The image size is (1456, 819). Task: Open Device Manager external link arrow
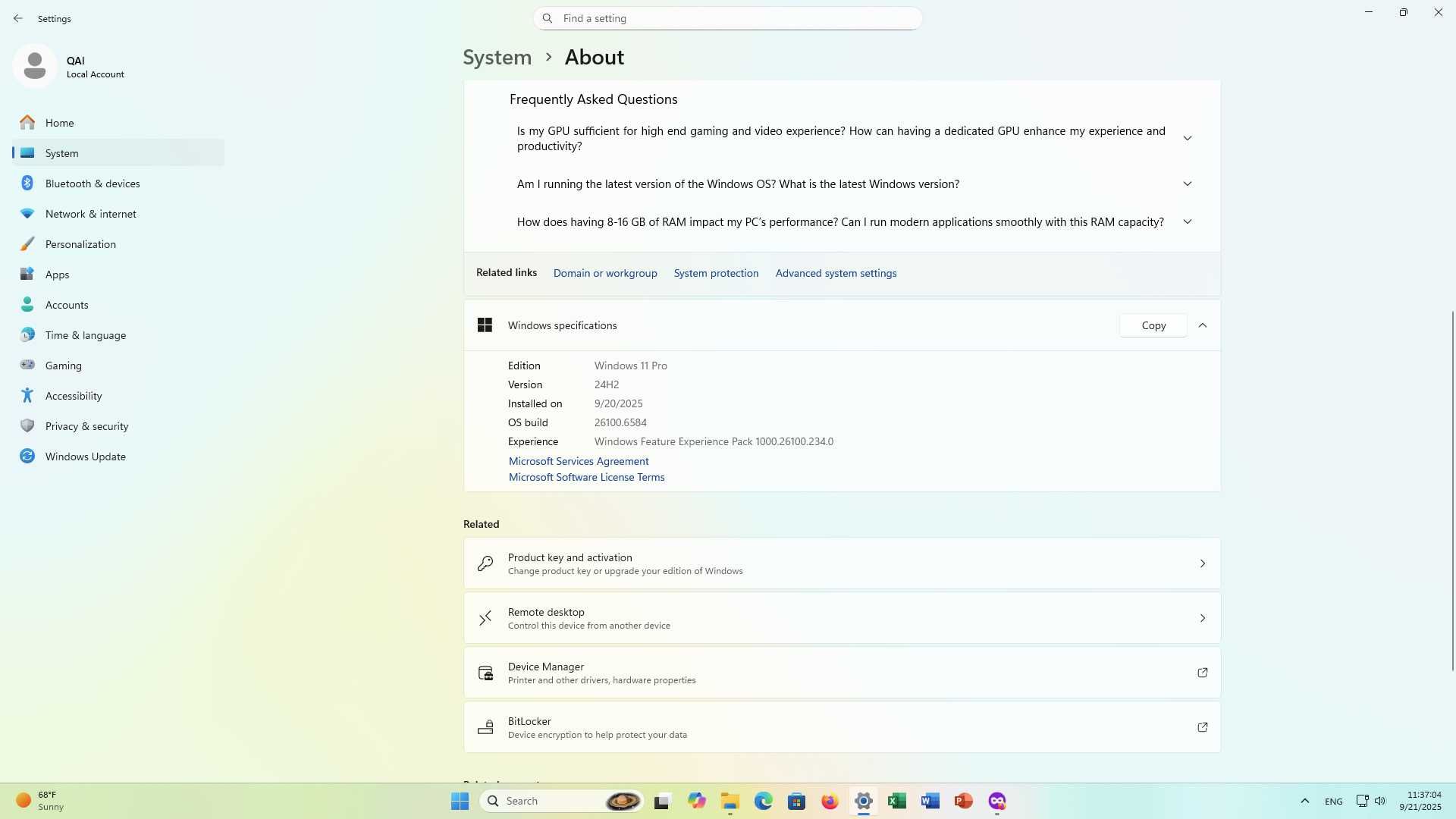[1203, 673]
